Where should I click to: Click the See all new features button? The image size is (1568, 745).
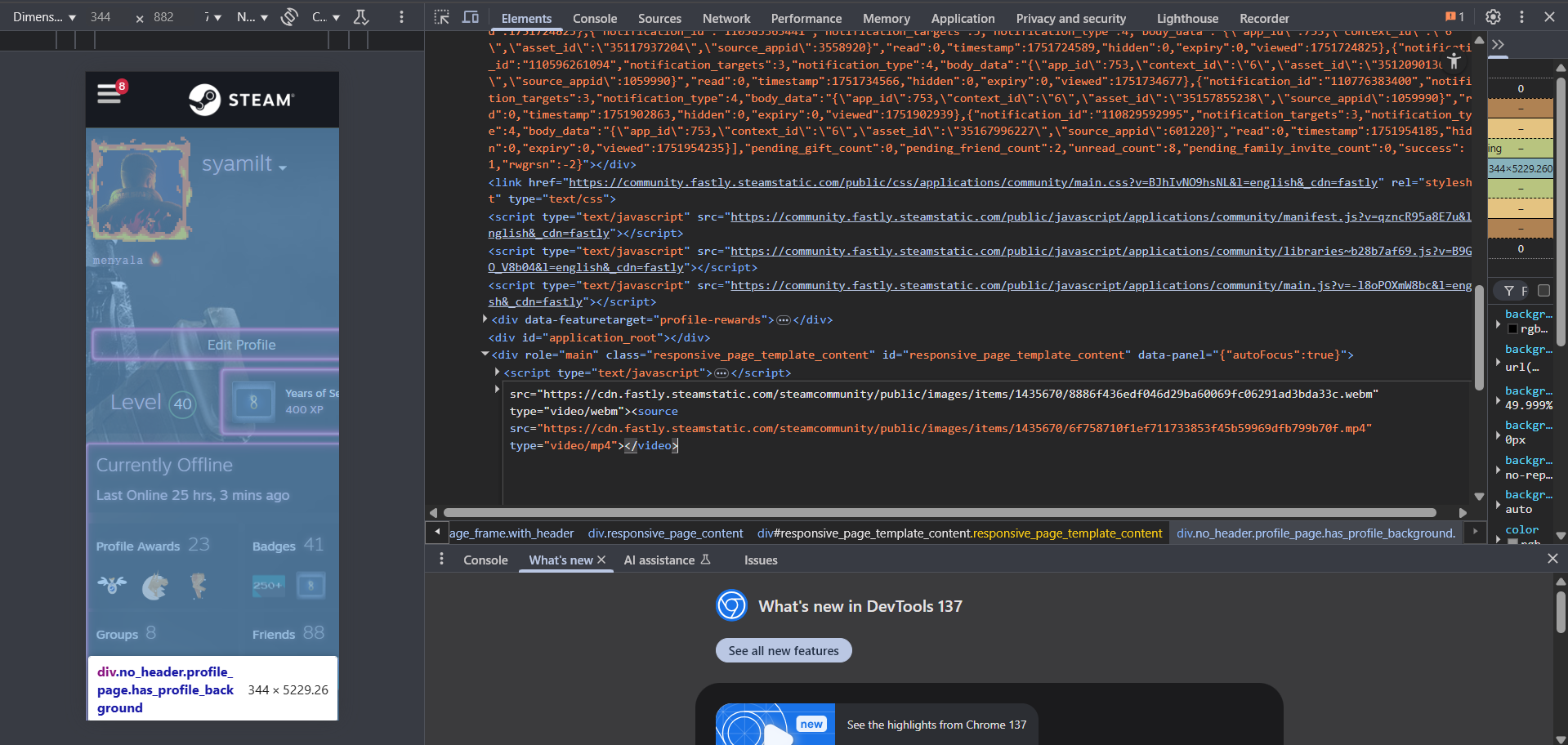pos(784,650)
